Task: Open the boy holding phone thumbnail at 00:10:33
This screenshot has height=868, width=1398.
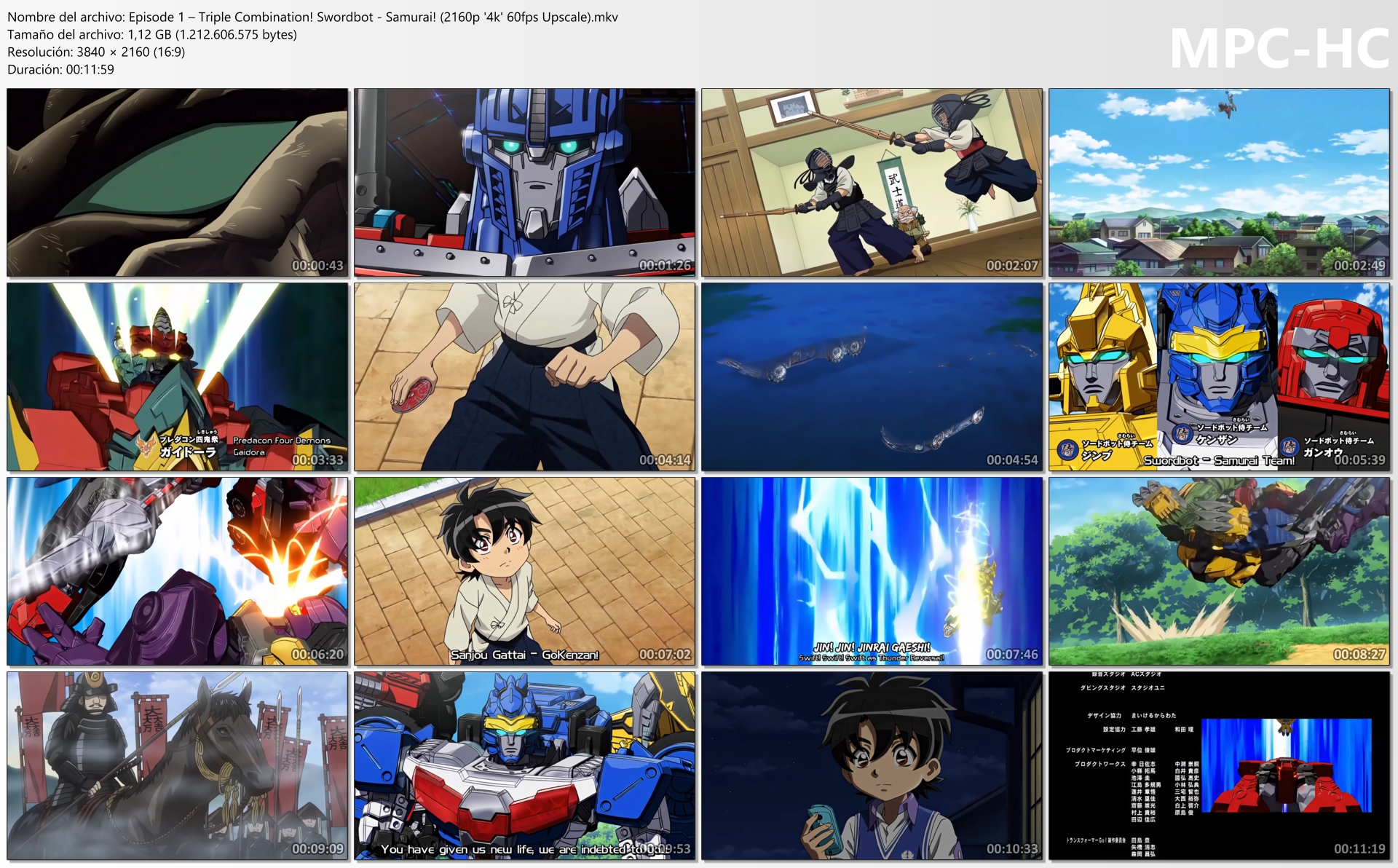Action: coord(872,766)
